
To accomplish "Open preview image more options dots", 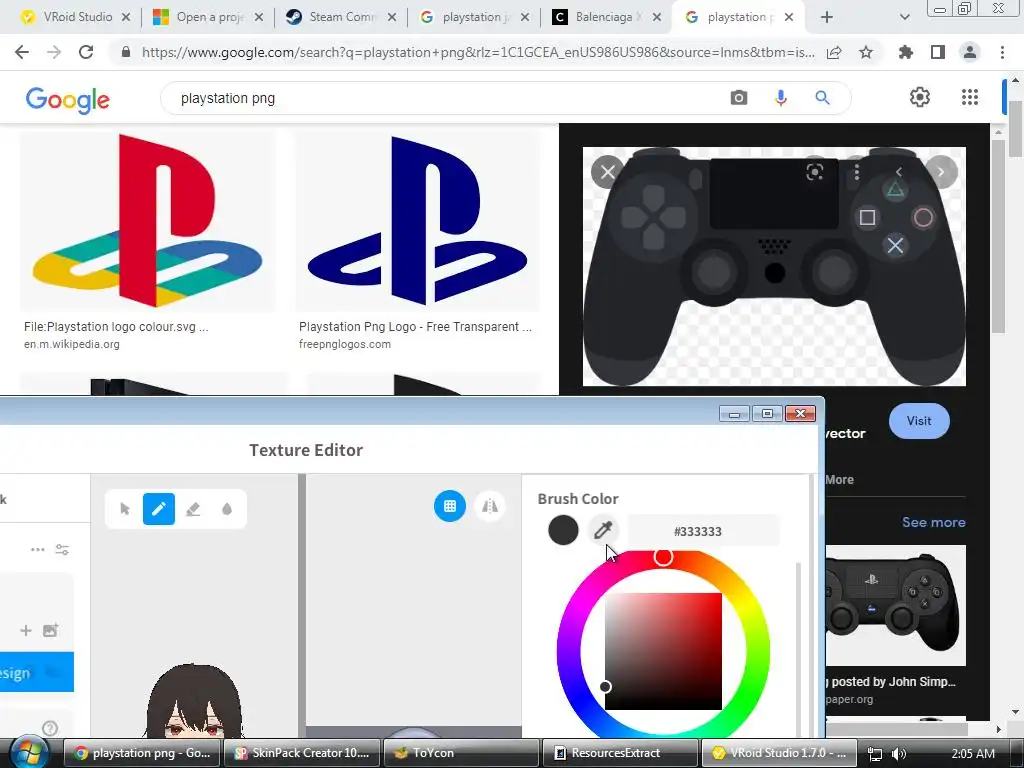I will (x=857, y=172).
